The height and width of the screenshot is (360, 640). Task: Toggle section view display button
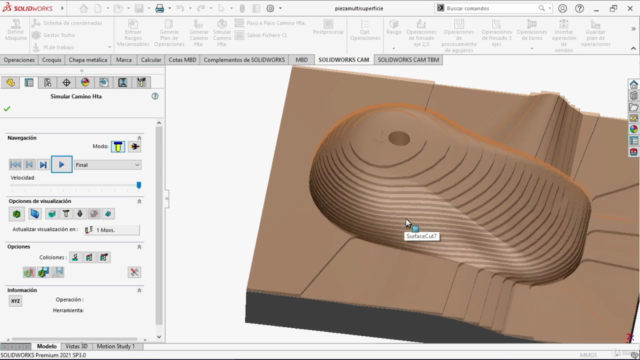pos(108,214)
